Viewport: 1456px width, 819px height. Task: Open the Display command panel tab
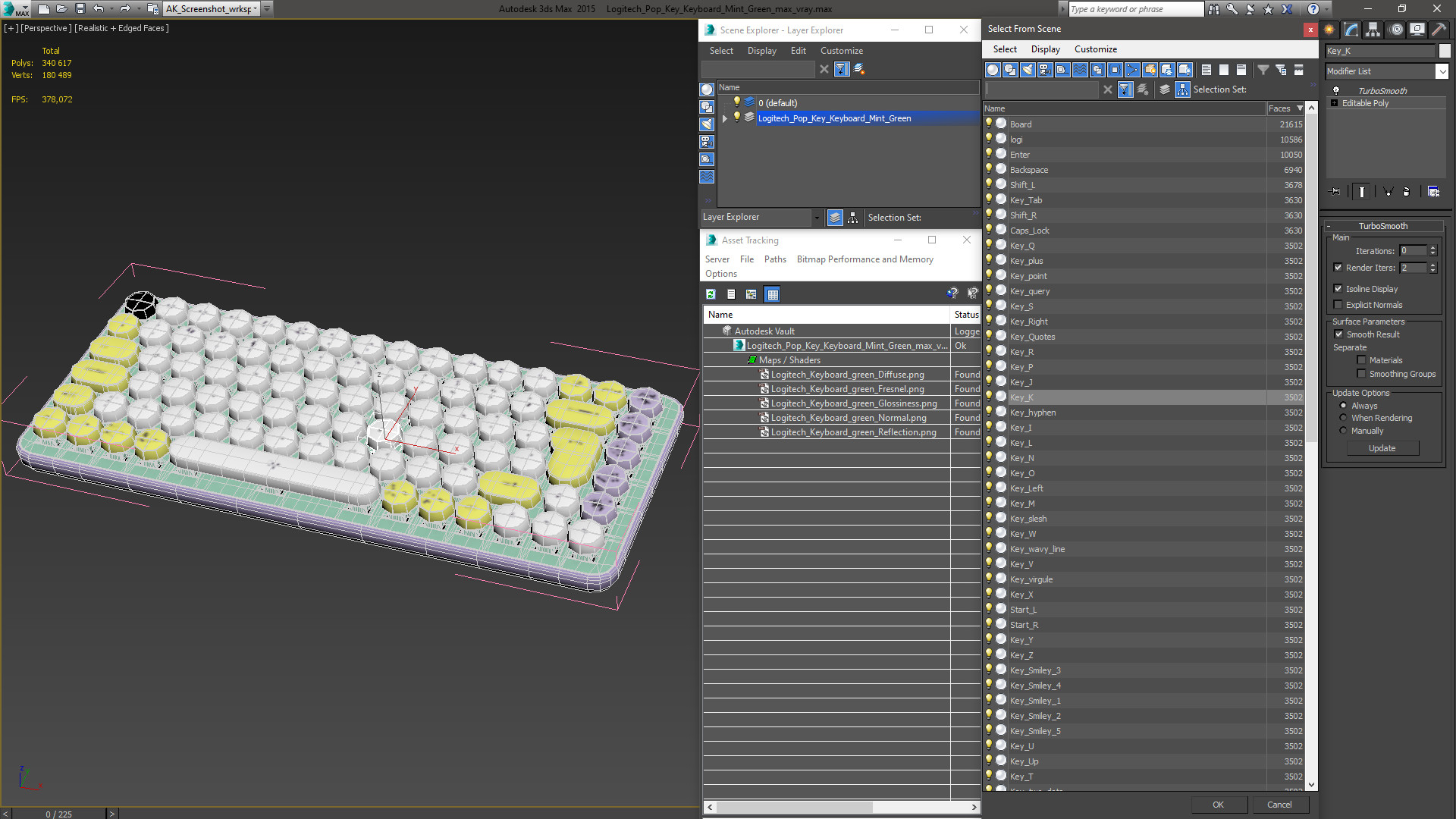click(x=1417, y=30)
